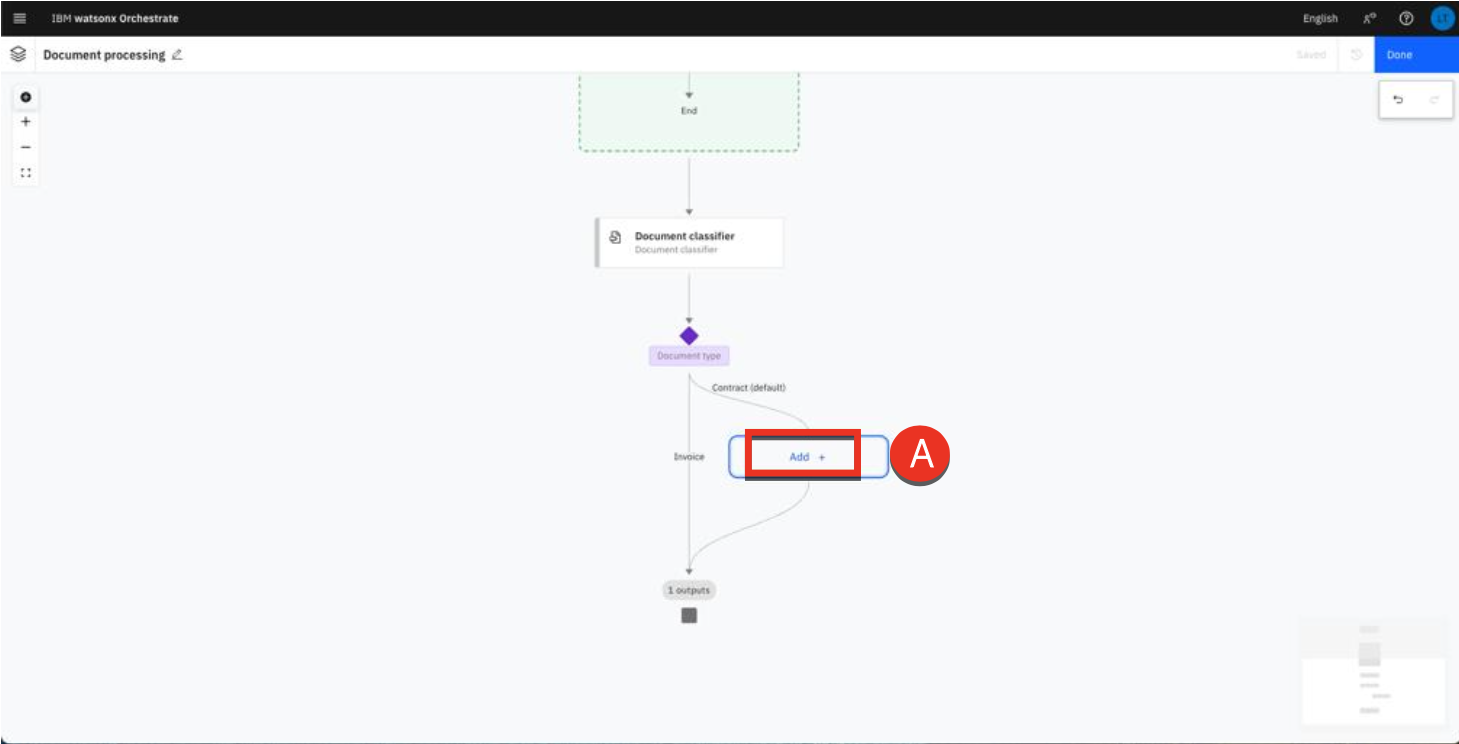Viewport: 1459px width, 744px height.
Task: Click the layers stack icon beside title
Action: [18, 55]
